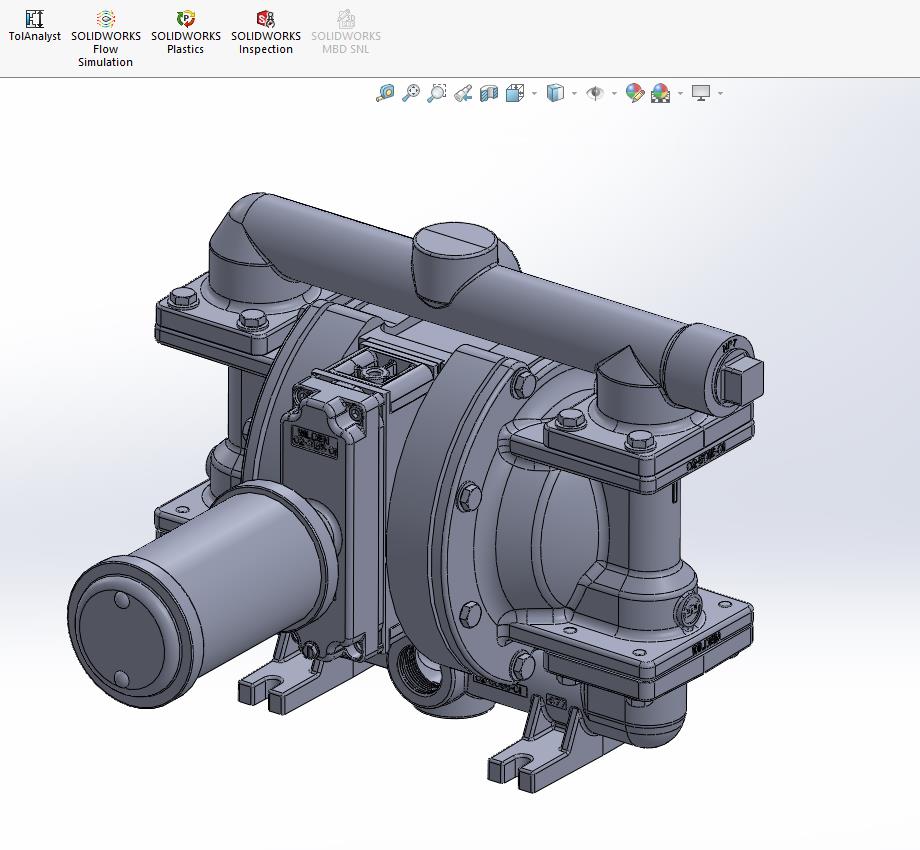Expand the Display Style dropdown arrow

point(575,94)
